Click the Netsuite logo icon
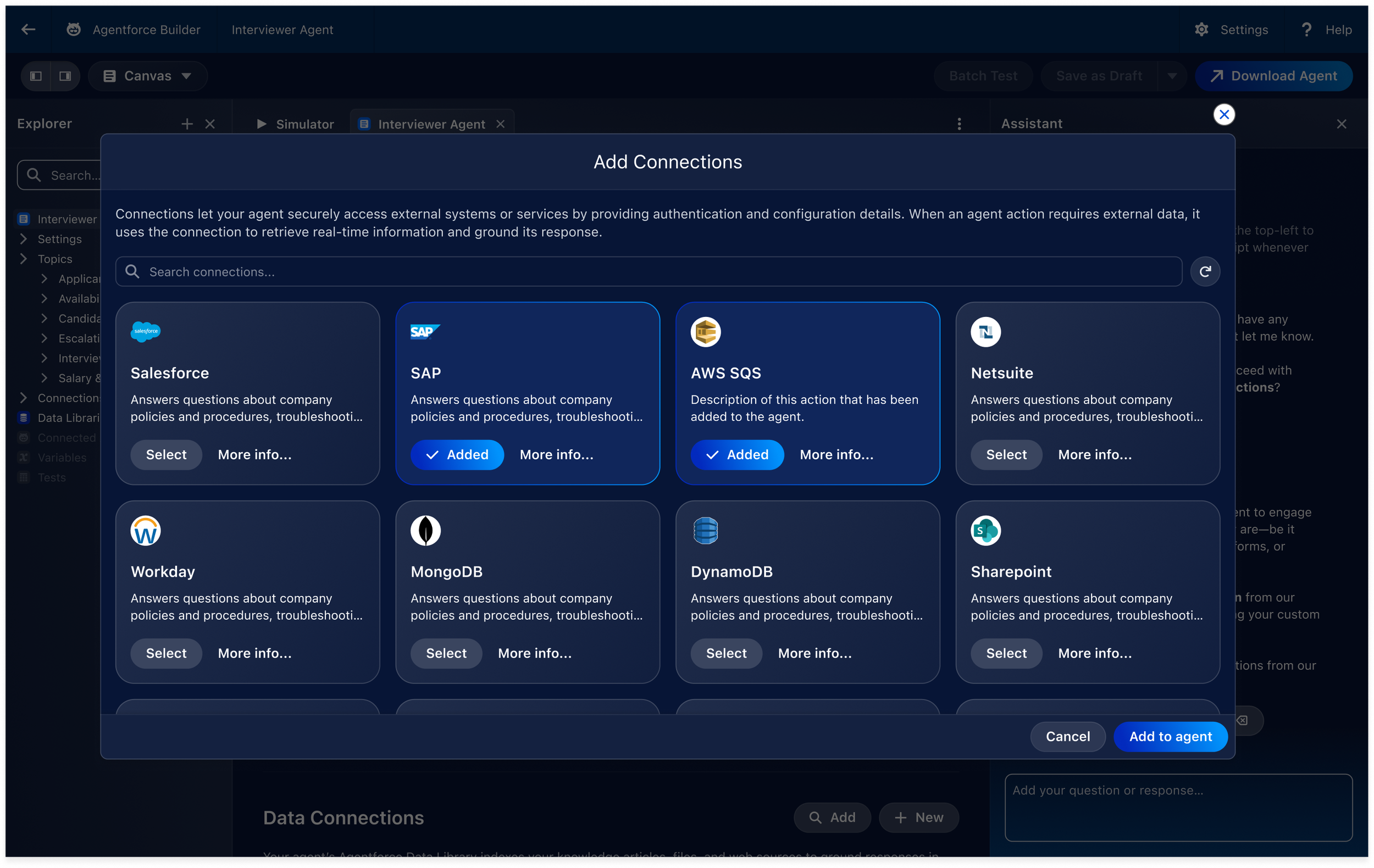Viewport: 1374px width, 868px height. tap(985, 332)
